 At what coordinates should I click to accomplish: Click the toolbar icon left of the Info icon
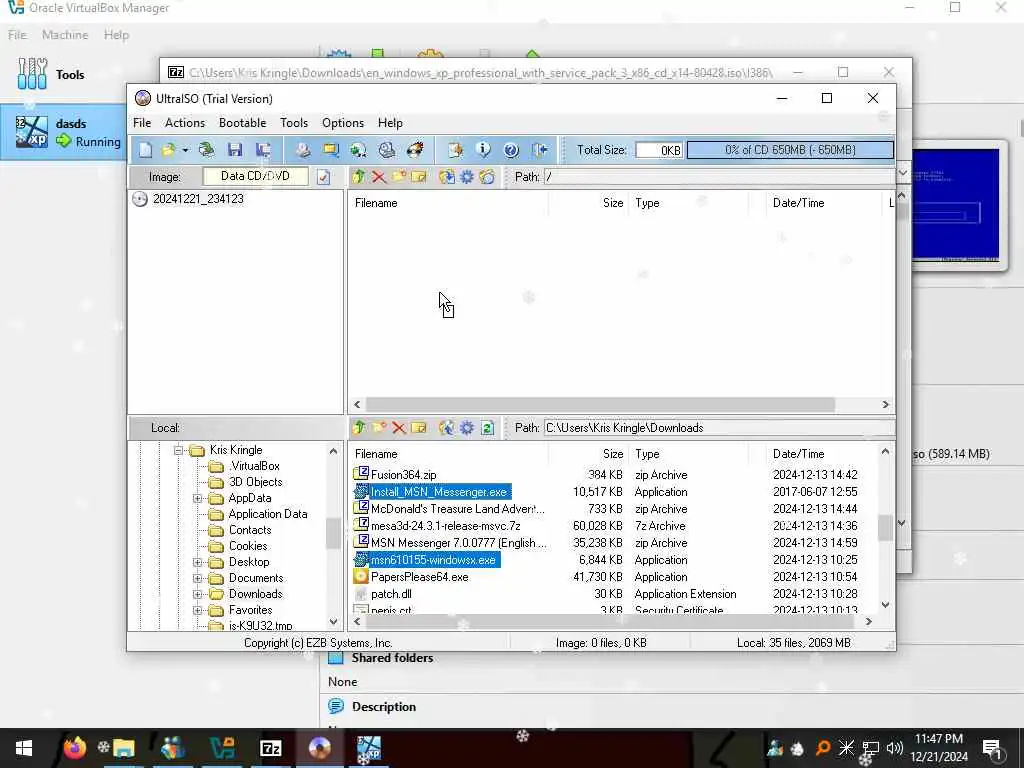tap(455, 150)
